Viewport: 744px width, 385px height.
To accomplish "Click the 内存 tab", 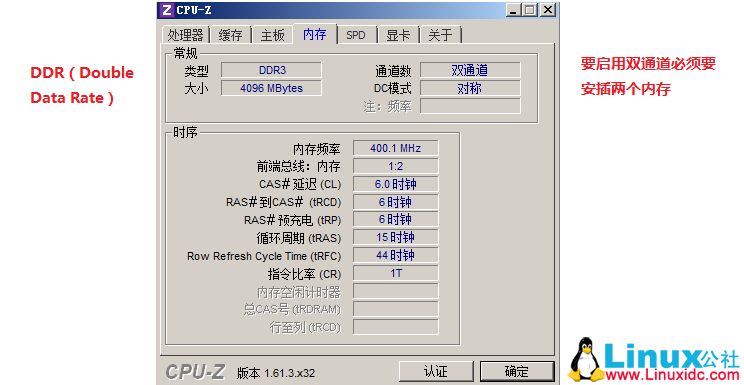I will coord(315,34).
